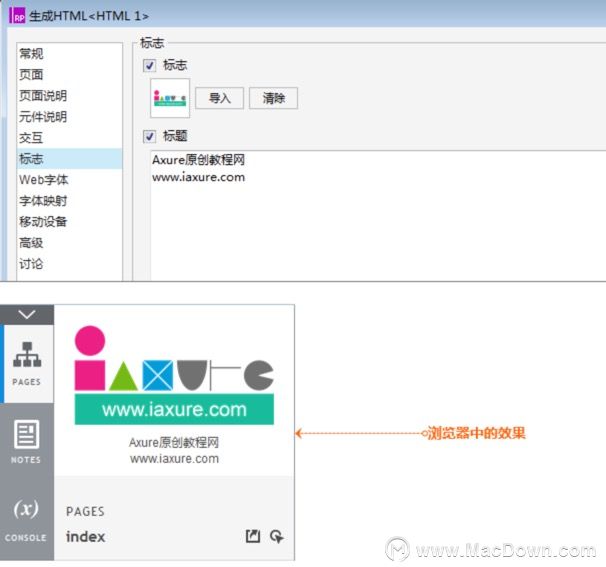Select 字体映射 in settings list
This screenshot has width=606, height=567.
(70, 201)
